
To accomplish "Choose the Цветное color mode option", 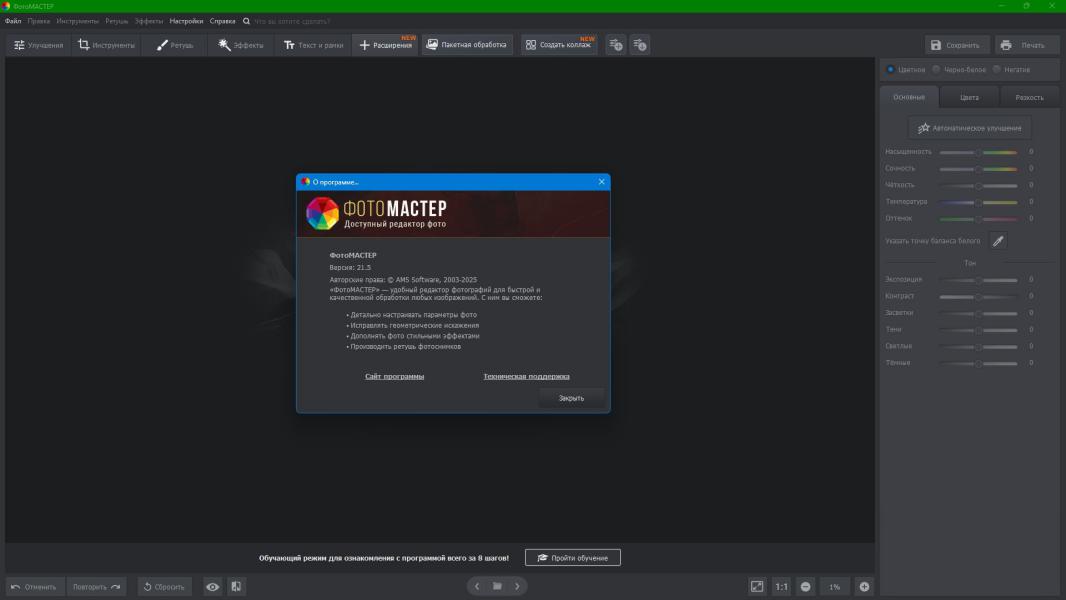I will tap(891, 70).
